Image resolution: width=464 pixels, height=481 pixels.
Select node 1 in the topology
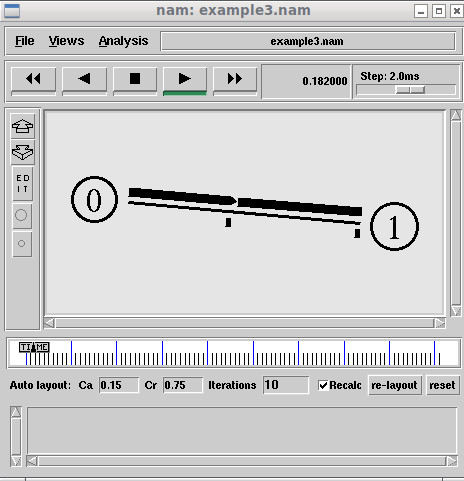pyautogui.click(x=394, y=227)
